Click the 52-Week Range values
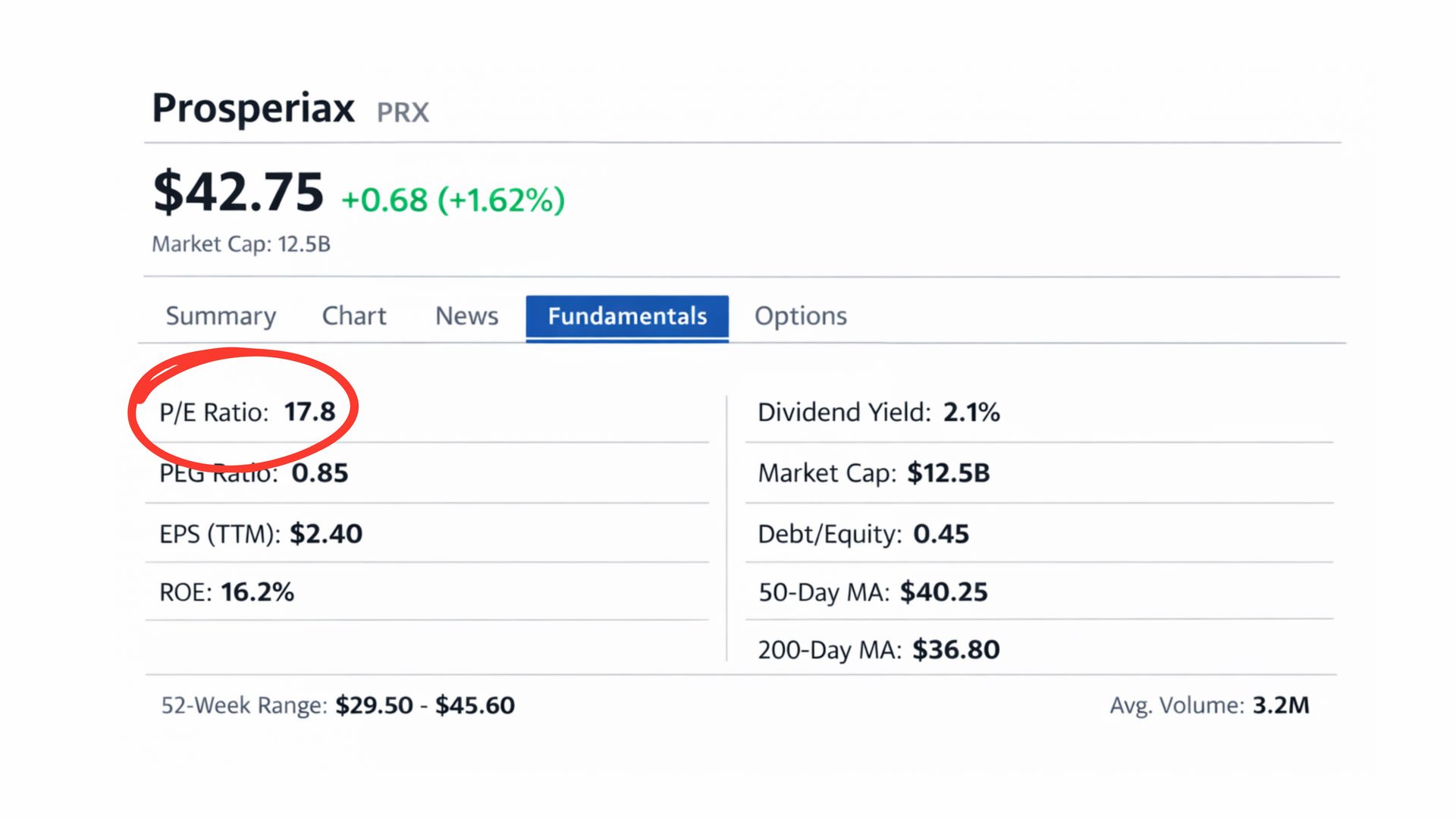Image resolution: width=1456 pixels, height=819 pixels. pyautogui.click(x=425, y=705)
